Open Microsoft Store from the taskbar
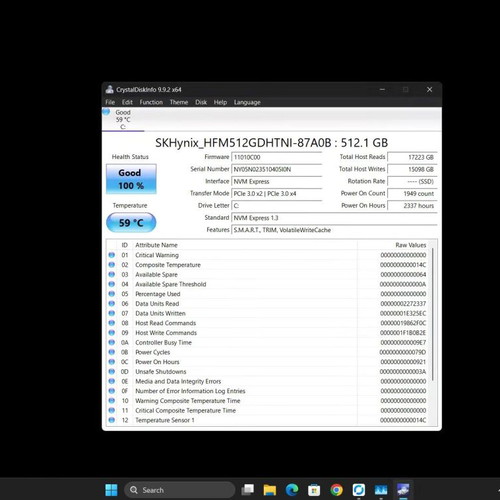 tap(314, 490)
